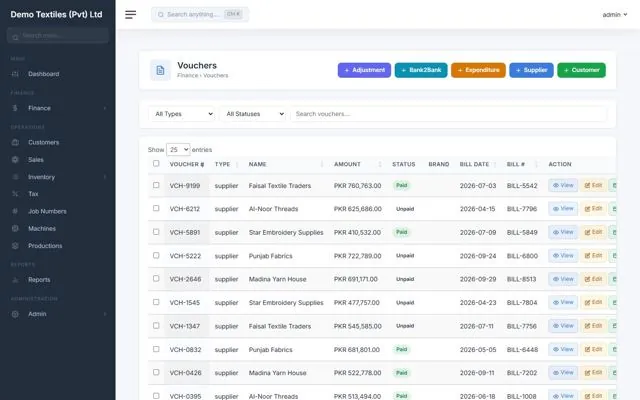Click the Customers sidebar icon

pyautogui.click(x=15, y=142)
